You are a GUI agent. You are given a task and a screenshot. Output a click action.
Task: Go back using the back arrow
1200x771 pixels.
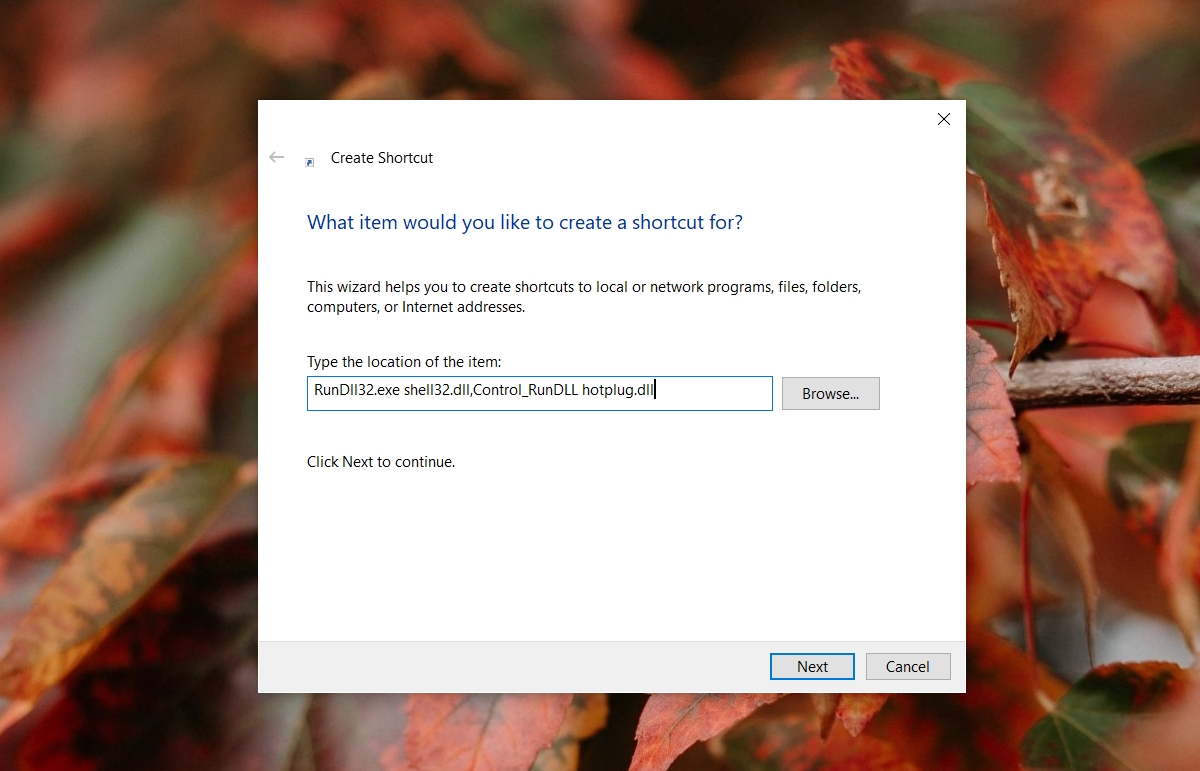[x=277, y=158]
